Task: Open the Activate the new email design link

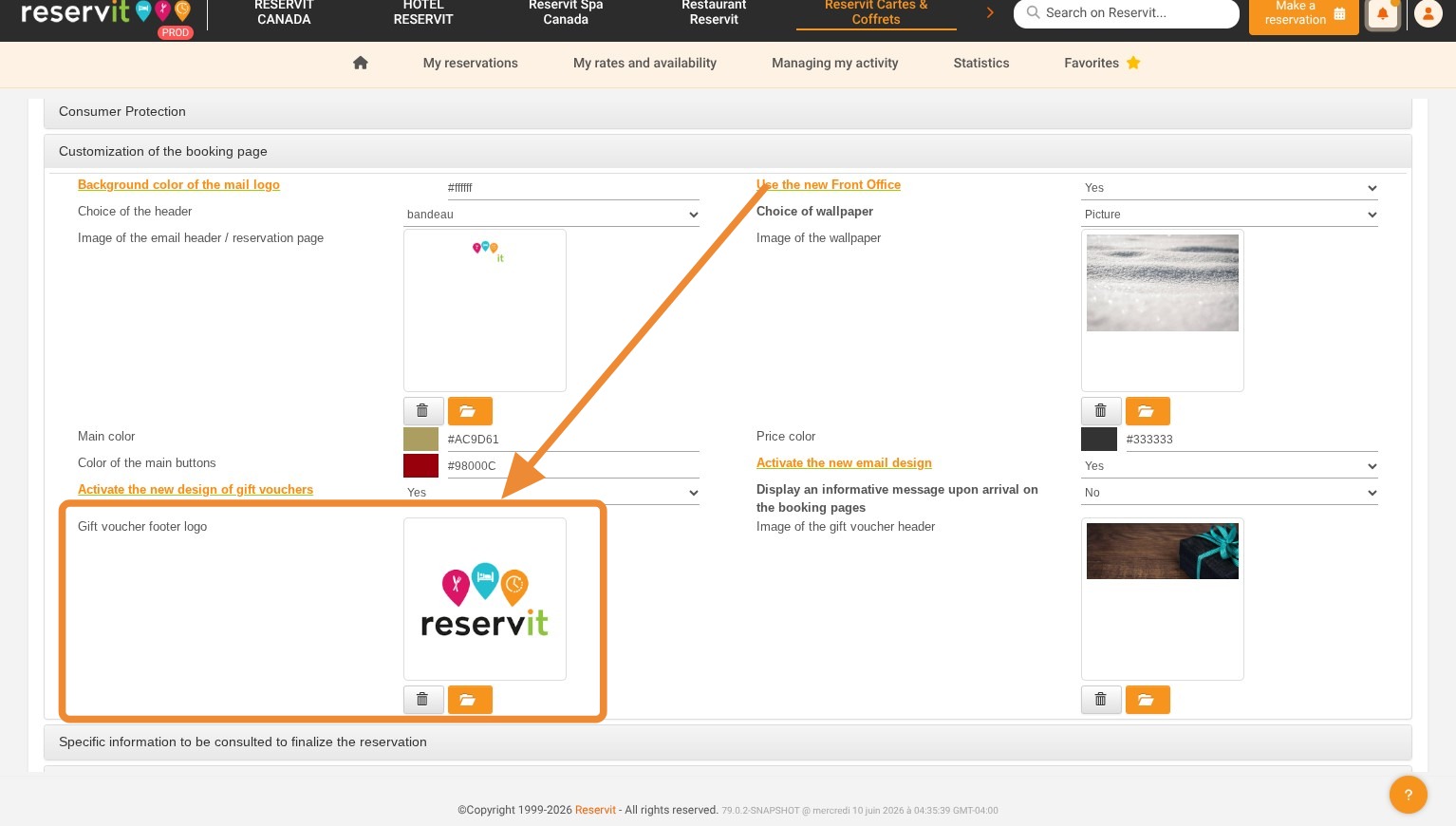Action: [844, 462]
